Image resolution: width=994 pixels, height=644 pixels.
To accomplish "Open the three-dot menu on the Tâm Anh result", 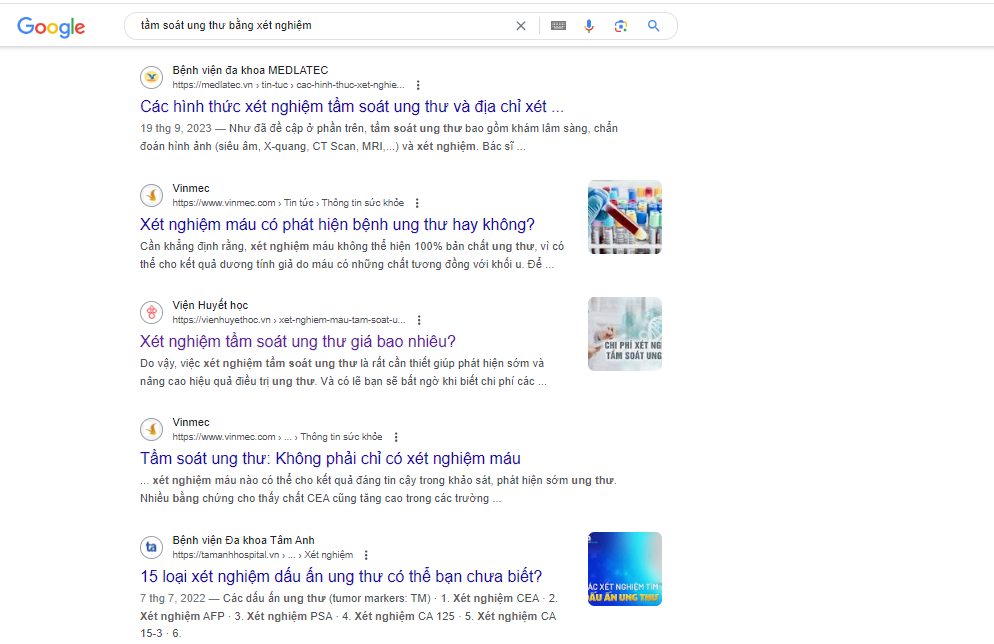I will tap(366, 555).
